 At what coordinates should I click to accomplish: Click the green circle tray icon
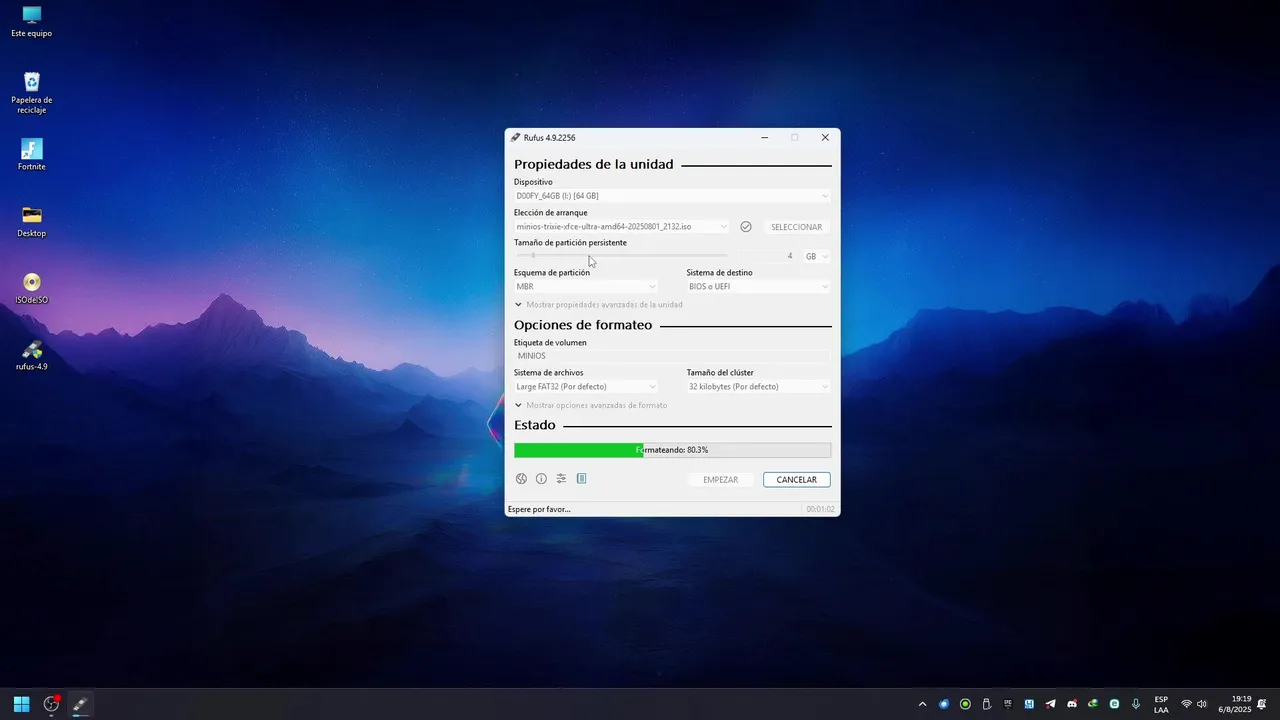click(965, 704)
